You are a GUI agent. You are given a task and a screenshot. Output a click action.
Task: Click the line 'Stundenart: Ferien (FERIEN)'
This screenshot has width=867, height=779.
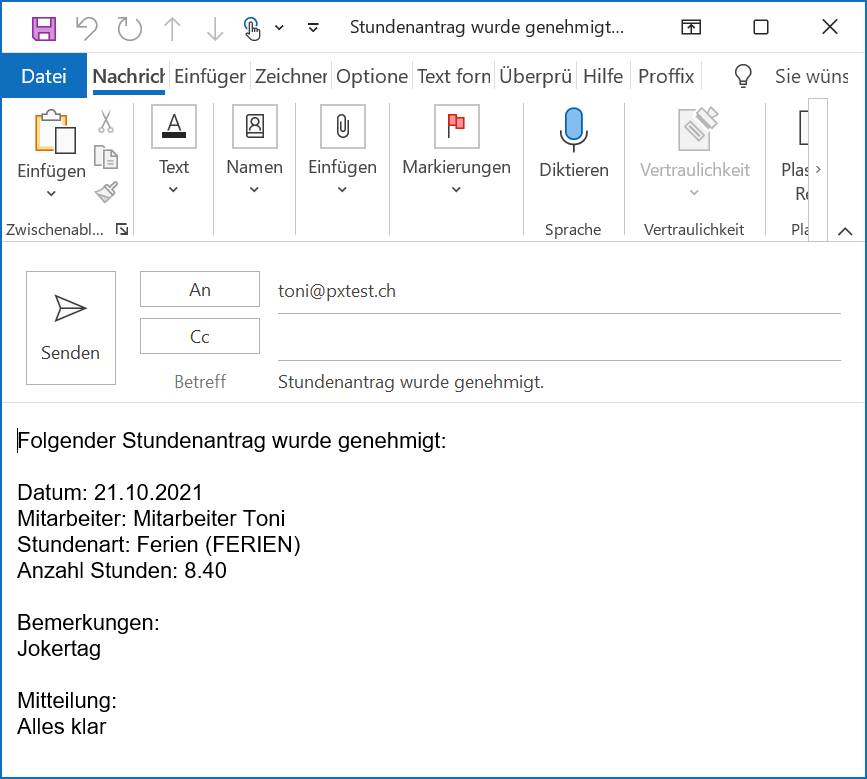tap(159, 545)
